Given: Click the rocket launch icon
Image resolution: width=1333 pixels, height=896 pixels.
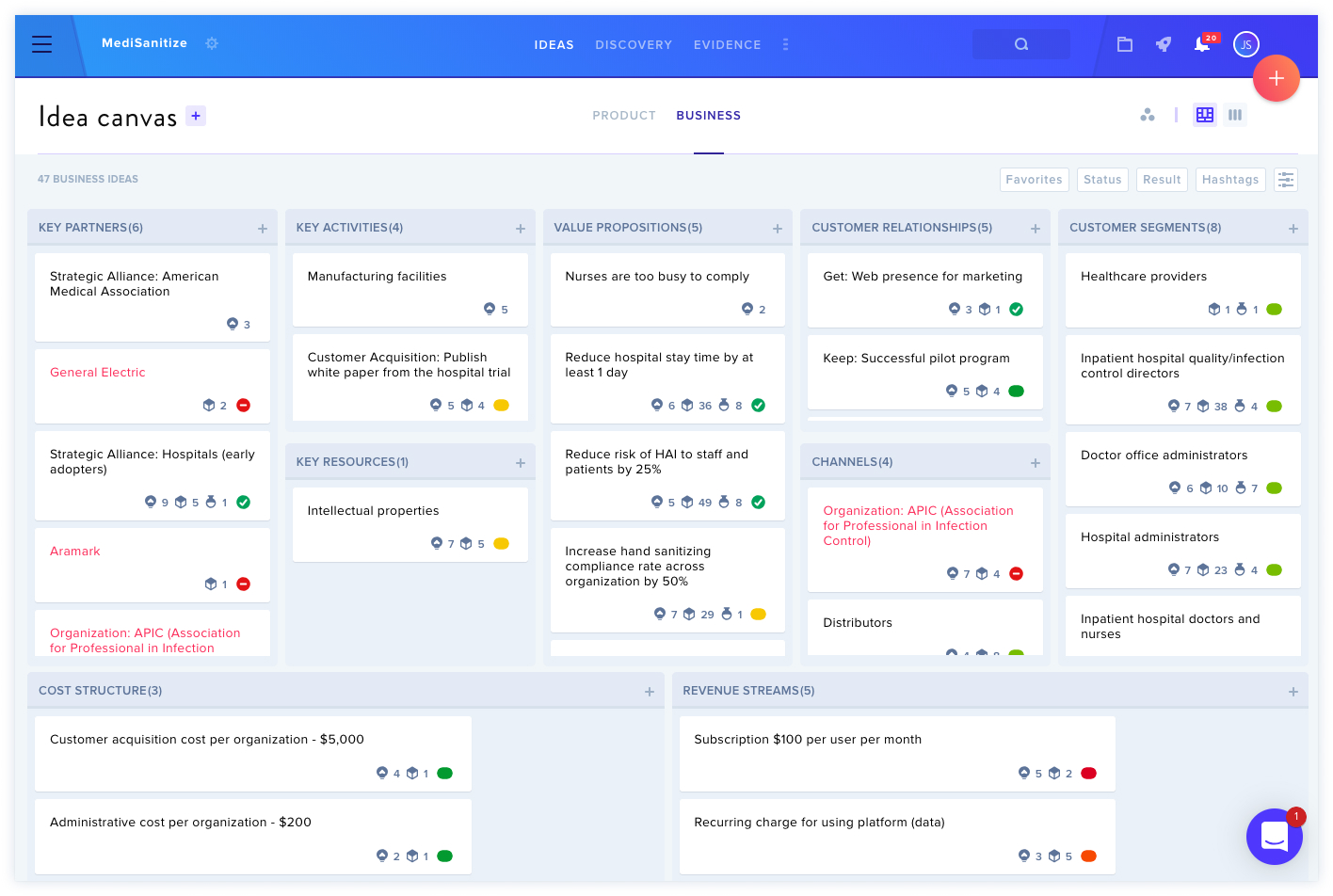Looking at the screenshot, I should click(1164, 44).
